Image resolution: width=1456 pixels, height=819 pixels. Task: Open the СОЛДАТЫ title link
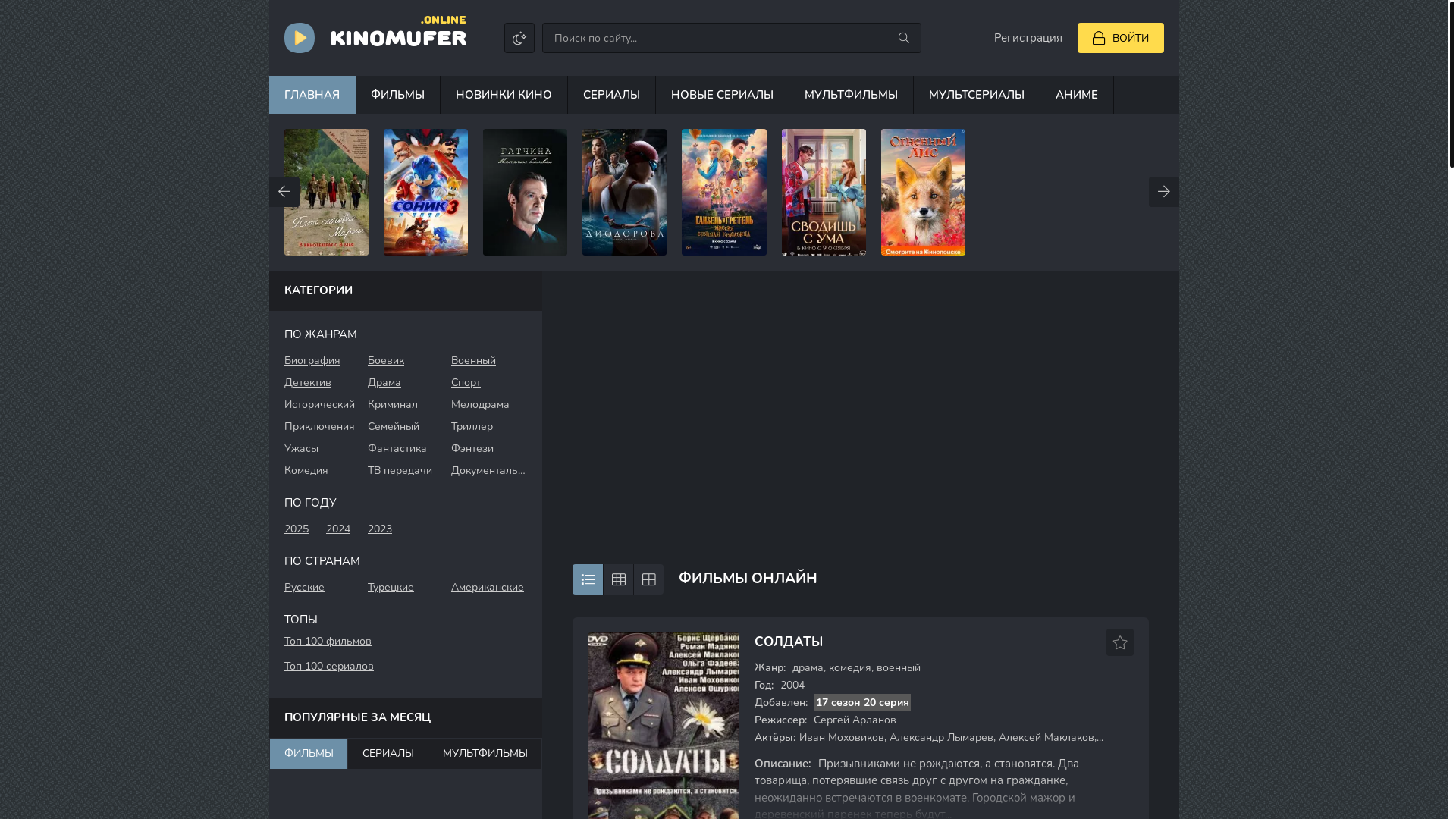[789, 642]
